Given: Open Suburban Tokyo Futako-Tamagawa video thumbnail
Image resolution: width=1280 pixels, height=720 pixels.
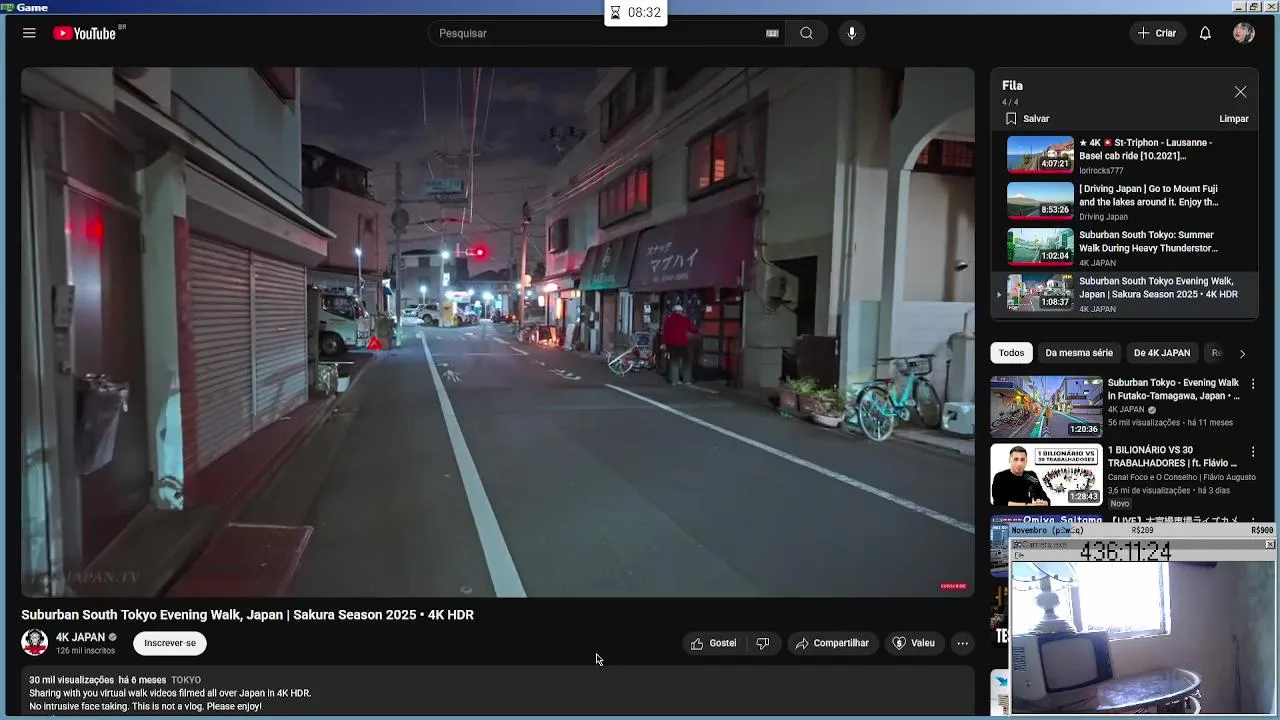Looking at the screenshot, I should (x=1046, y=406).
